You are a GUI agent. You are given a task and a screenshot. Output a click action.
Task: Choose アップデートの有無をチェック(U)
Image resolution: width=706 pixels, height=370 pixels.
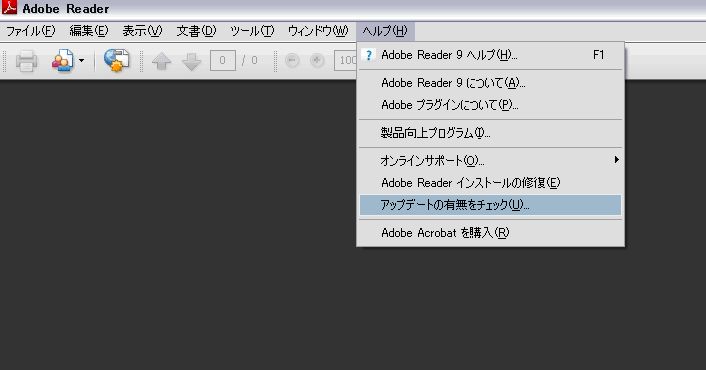tap(490, 205)
